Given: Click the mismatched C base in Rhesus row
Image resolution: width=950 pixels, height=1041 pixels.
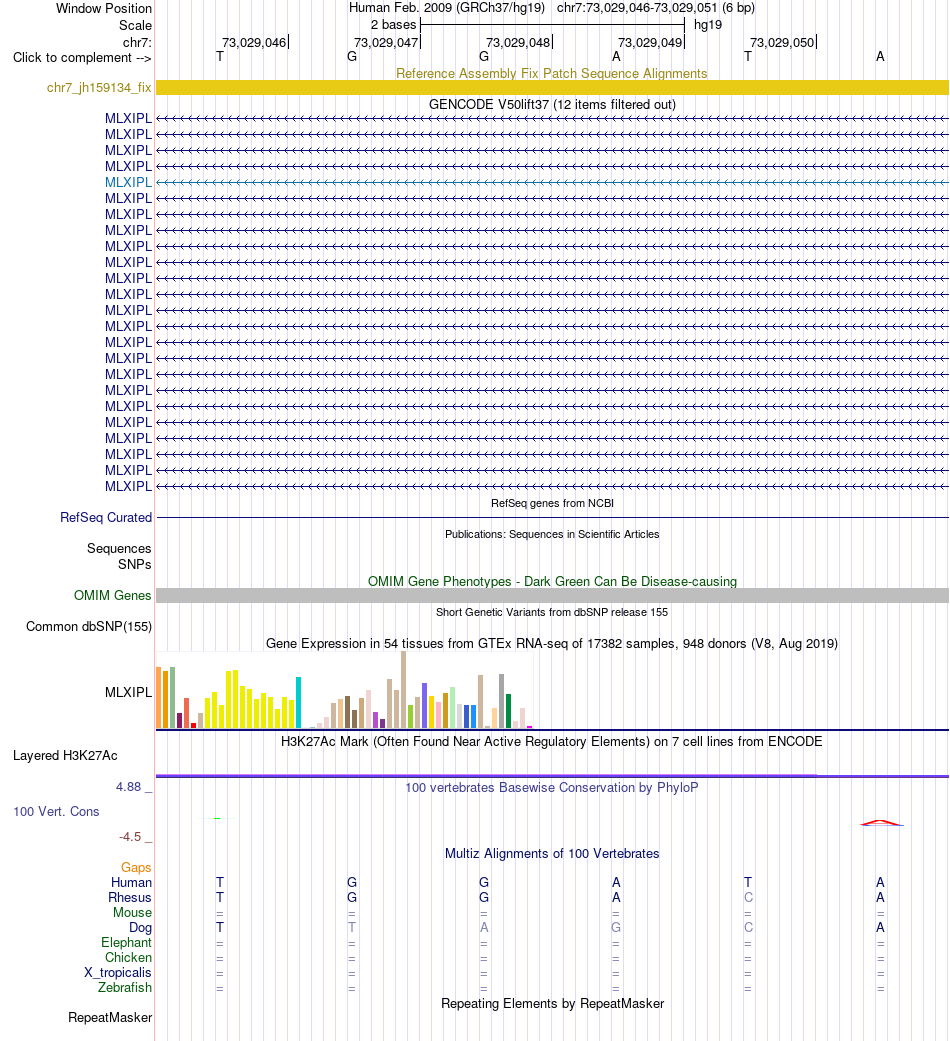Looking at the screenshot, I should click(748, 898).
